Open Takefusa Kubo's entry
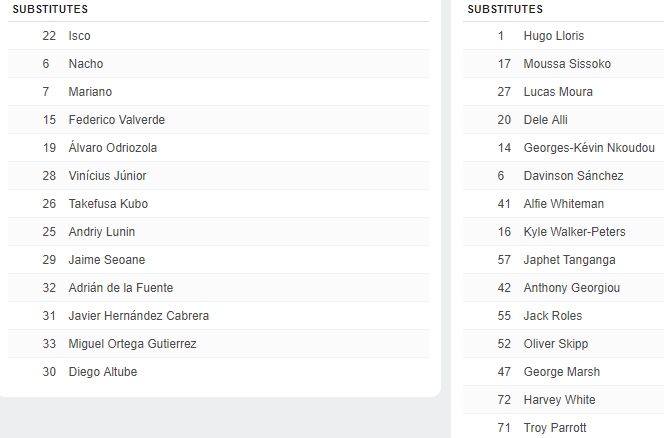The width and height of the screenshot is (664, 438). (108, 204)
